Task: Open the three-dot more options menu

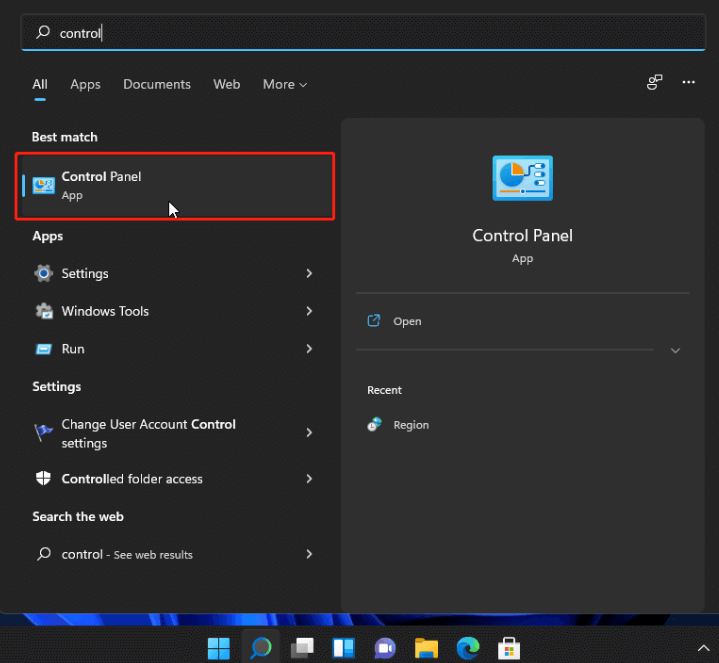Action: (688, 82)
